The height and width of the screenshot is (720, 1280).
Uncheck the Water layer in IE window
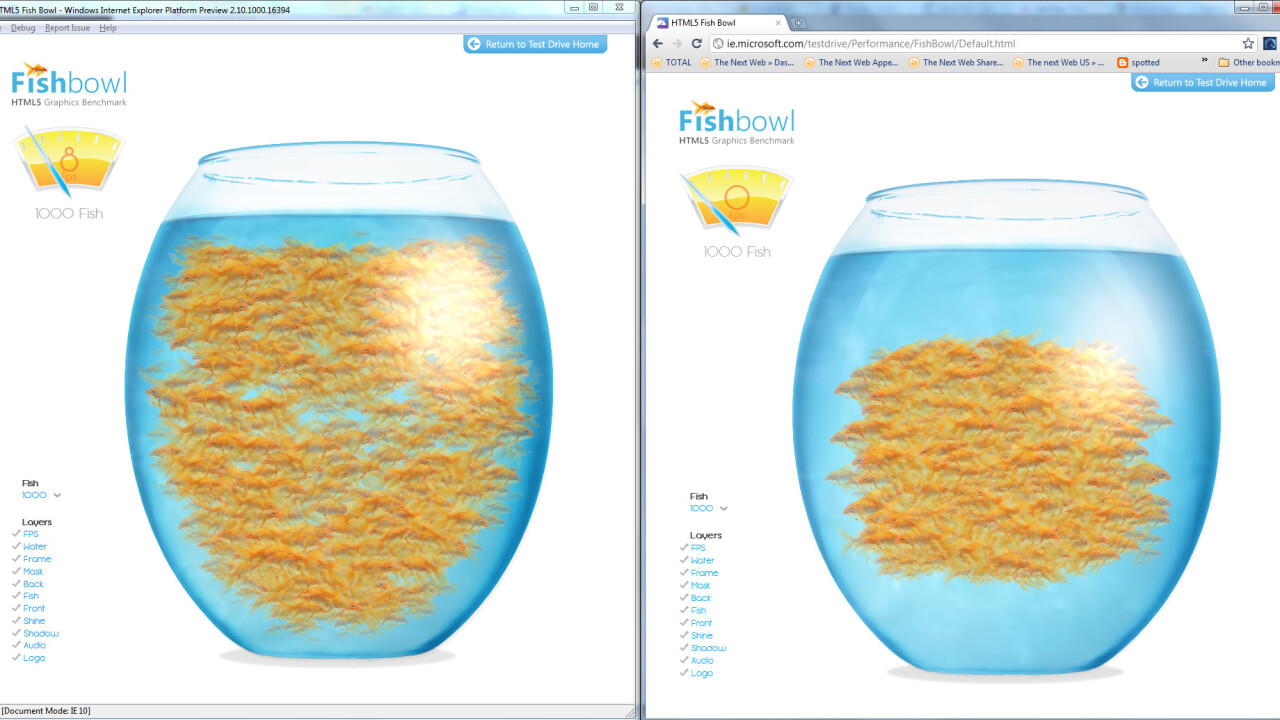(x=34, y=547)
